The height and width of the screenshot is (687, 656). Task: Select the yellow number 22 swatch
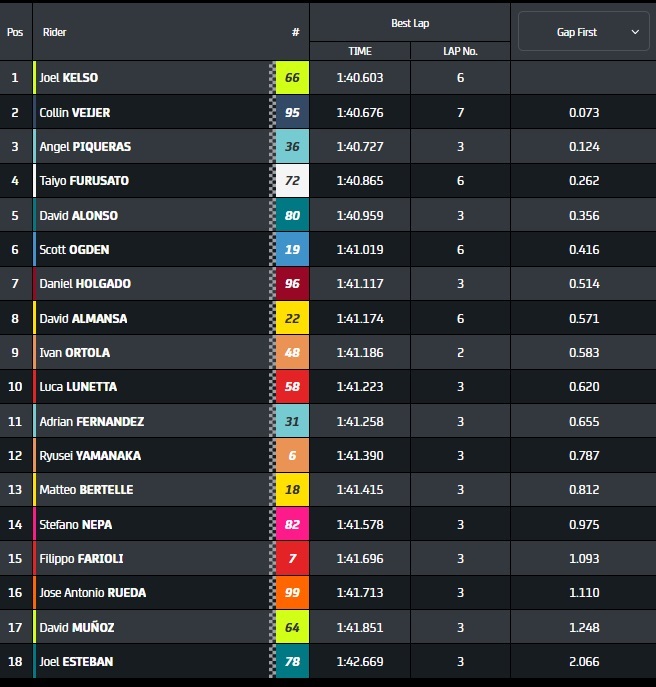click(292, 318)
